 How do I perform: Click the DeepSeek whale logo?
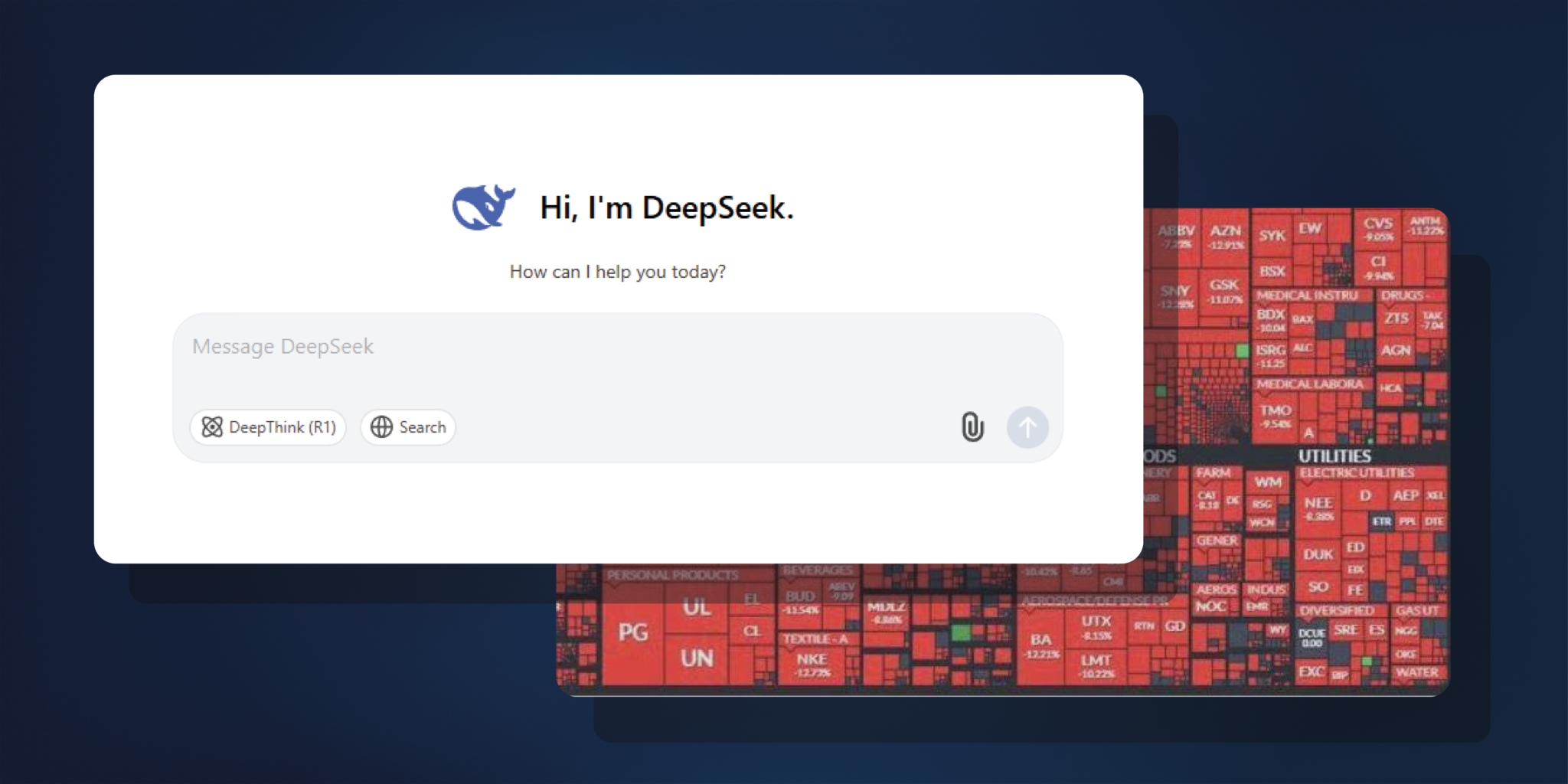click(x=482, y=205)
